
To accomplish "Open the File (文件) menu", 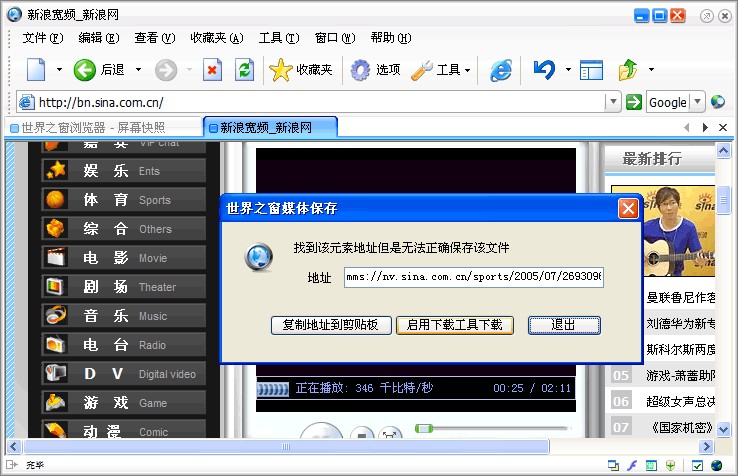I will point(43,38).
